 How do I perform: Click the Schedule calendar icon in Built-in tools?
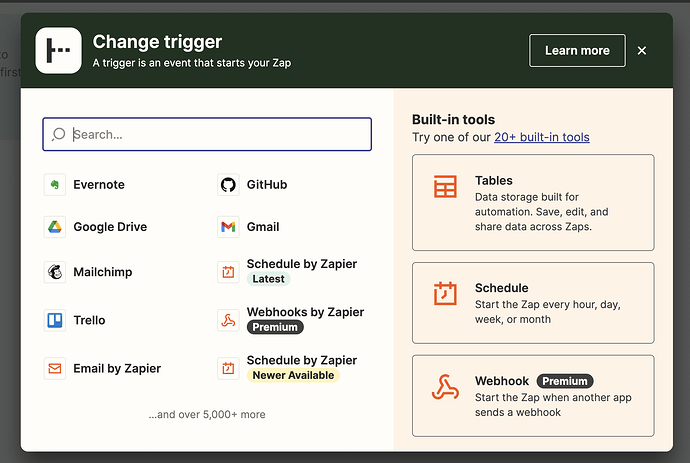445,293
